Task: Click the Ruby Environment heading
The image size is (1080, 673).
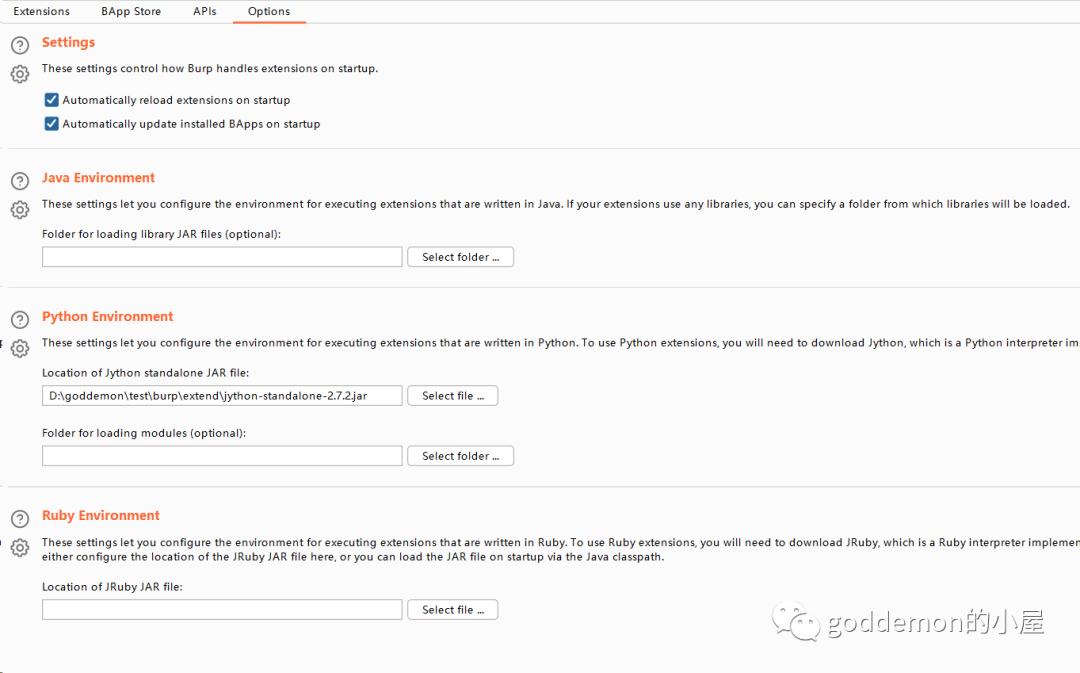Action: [x=101, y=515]
